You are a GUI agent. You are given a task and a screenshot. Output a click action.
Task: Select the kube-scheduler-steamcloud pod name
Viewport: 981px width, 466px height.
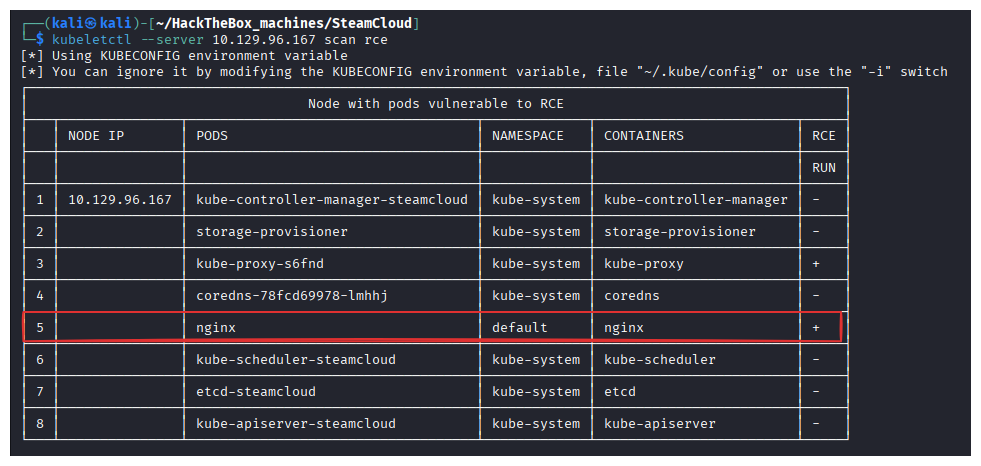click(296, 360)
